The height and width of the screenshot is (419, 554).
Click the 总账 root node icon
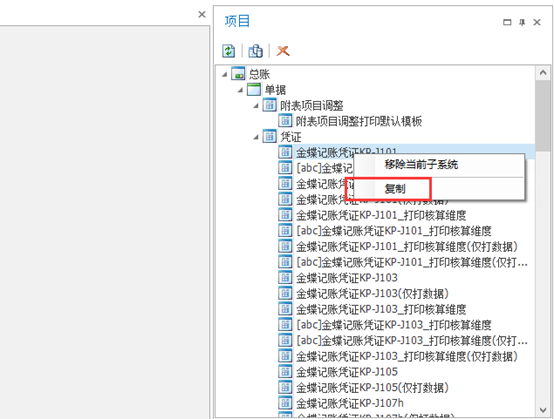pyautogui.click(x=238, y=74)
